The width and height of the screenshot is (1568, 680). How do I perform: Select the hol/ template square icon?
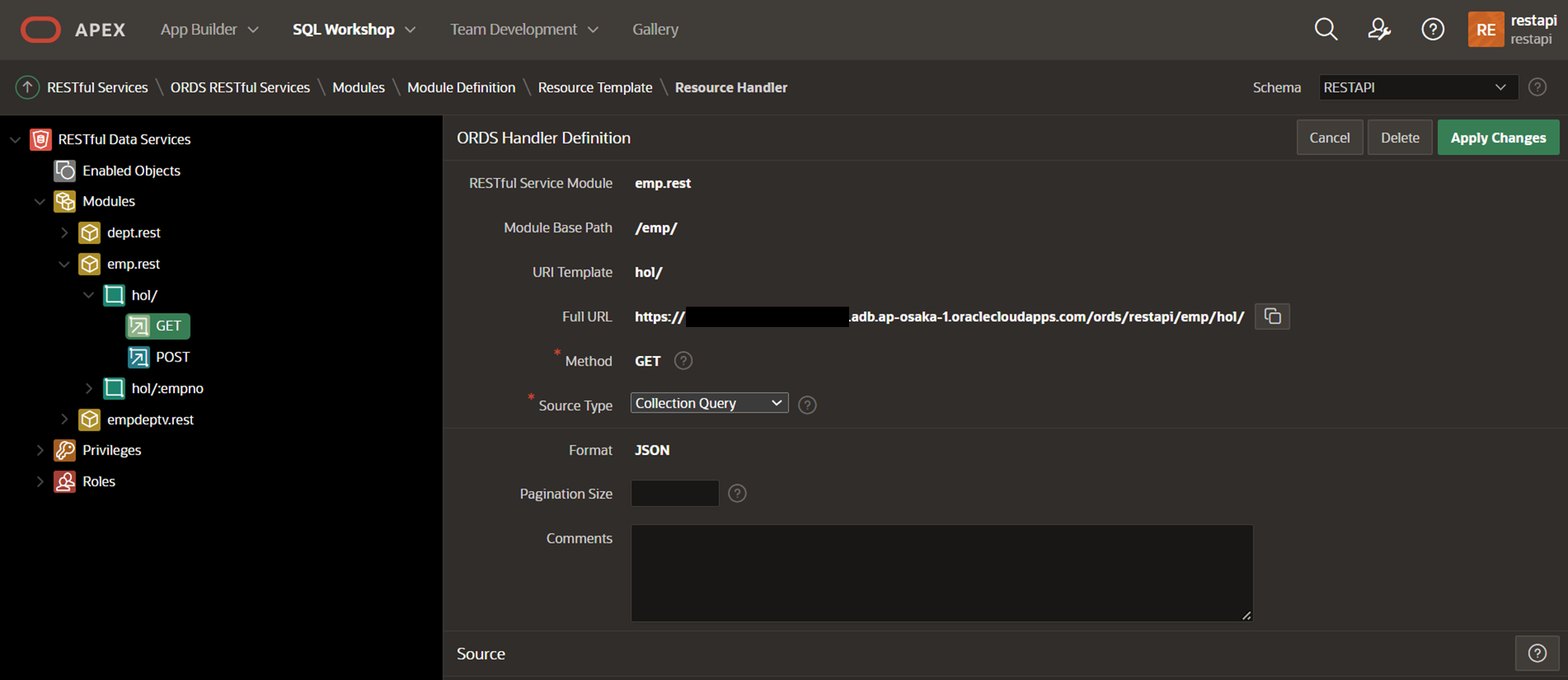114,295
